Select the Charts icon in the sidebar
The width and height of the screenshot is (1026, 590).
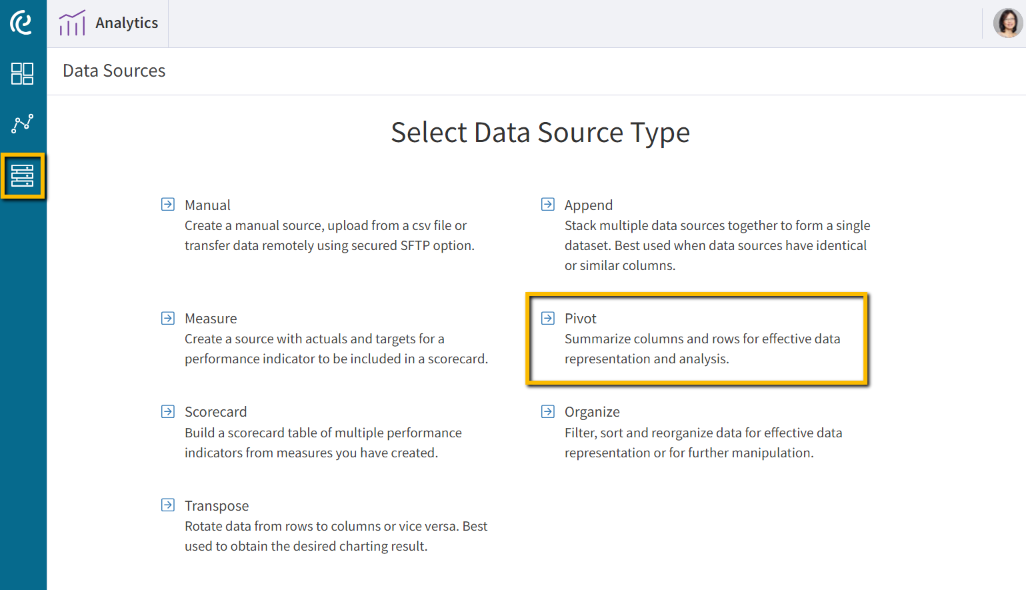pos(22,124)
